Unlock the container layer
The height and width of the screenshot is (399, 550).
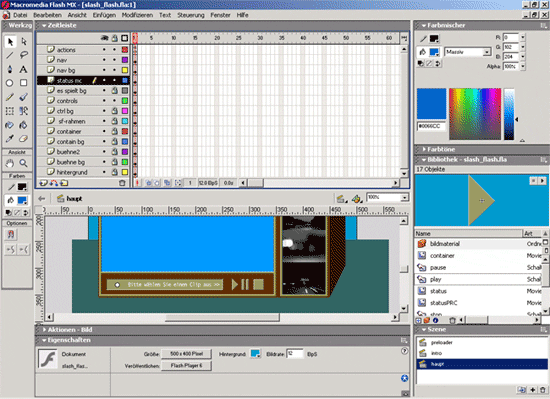click(114, 131)
